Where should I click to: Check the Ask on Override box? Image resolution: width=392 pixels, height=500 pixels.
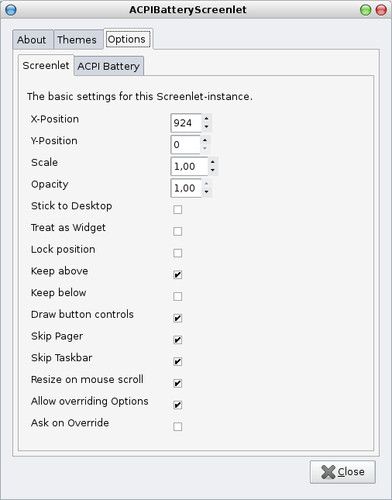tap(178, 427)
